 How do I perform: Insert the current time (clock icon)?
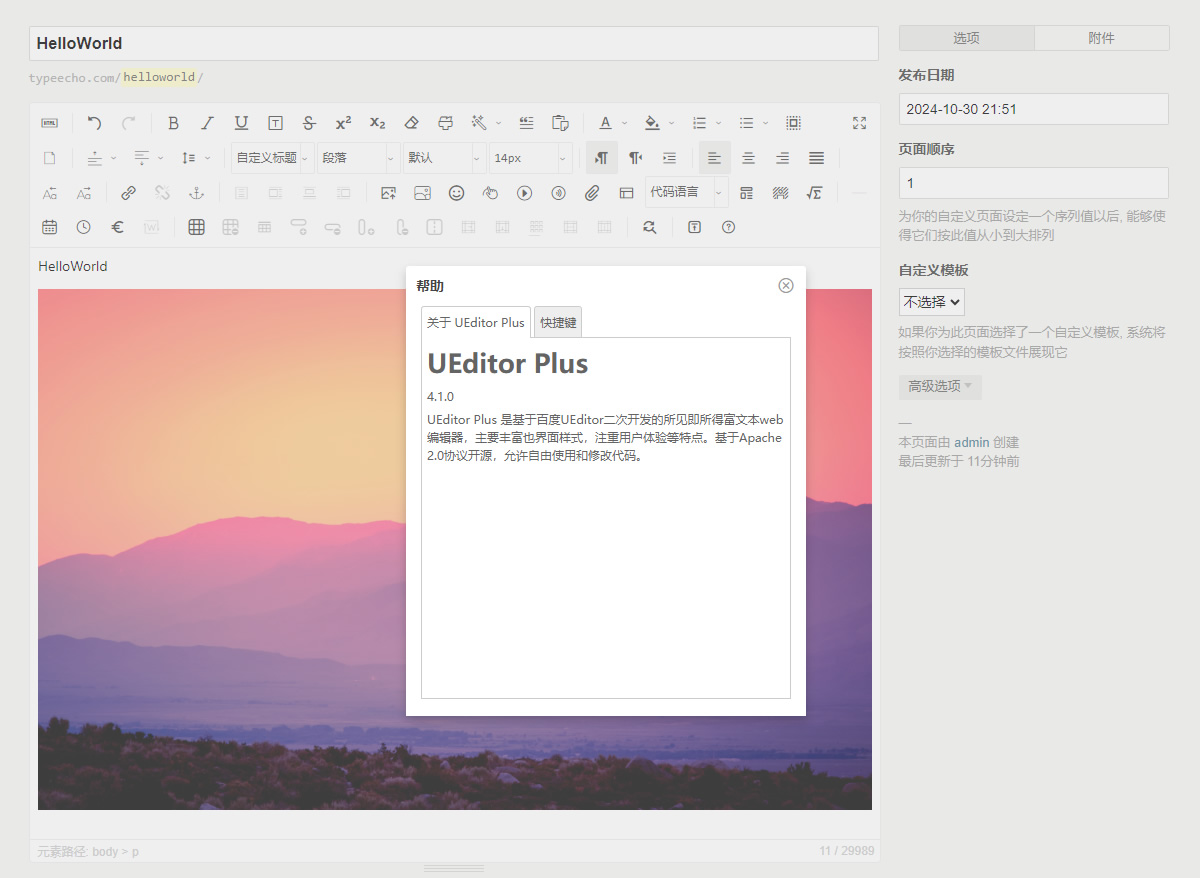coord(83,227)
